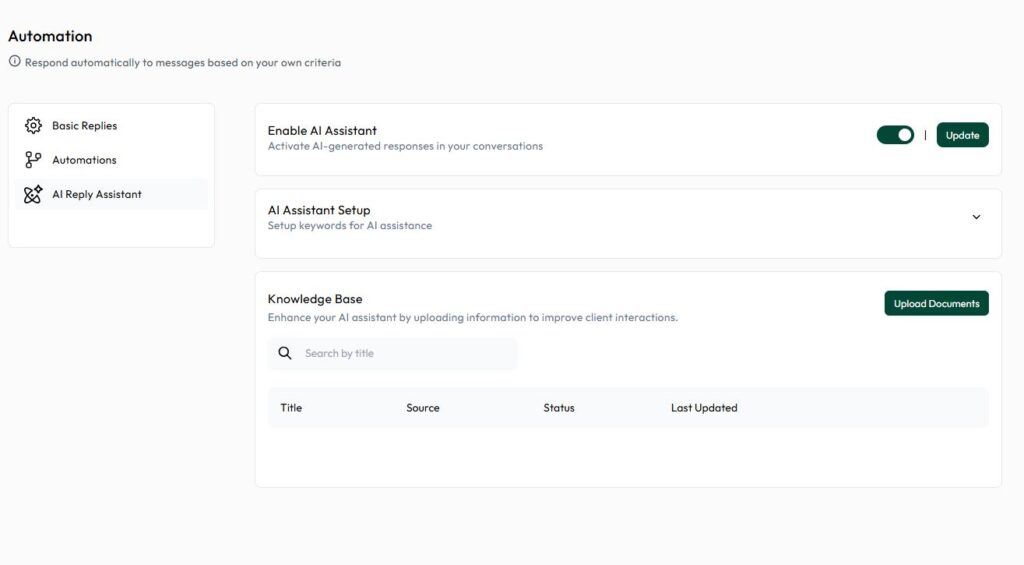The width and height of the screenshot is (1024, 565).
Task: Click the Last Updated column header
Action: pos(704,408)
